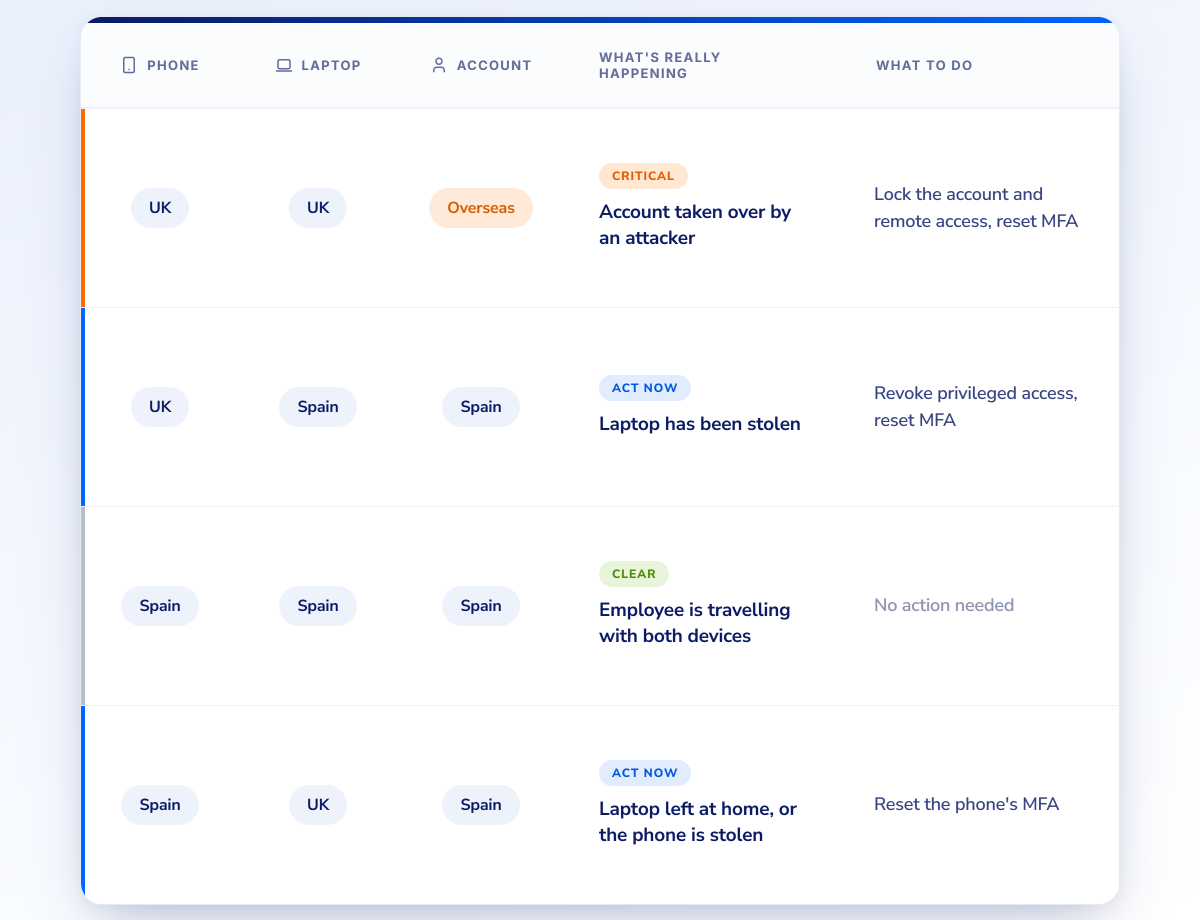Click the laptop icon in the header
The height and width of the screenshot is (920, 1200).
point(284,65)
